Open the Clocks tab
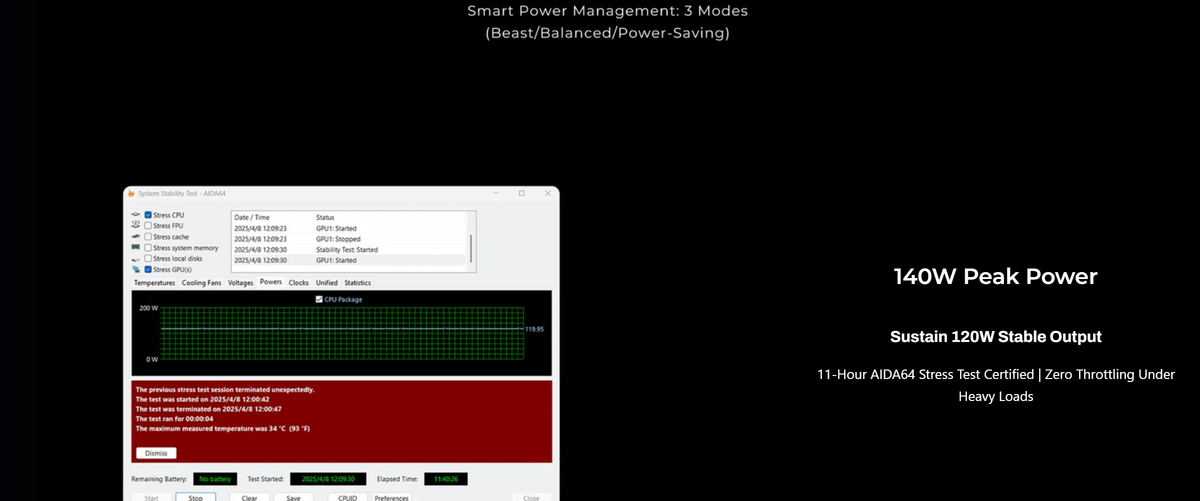Screen dimensions: 1200x501 point(298,283)
